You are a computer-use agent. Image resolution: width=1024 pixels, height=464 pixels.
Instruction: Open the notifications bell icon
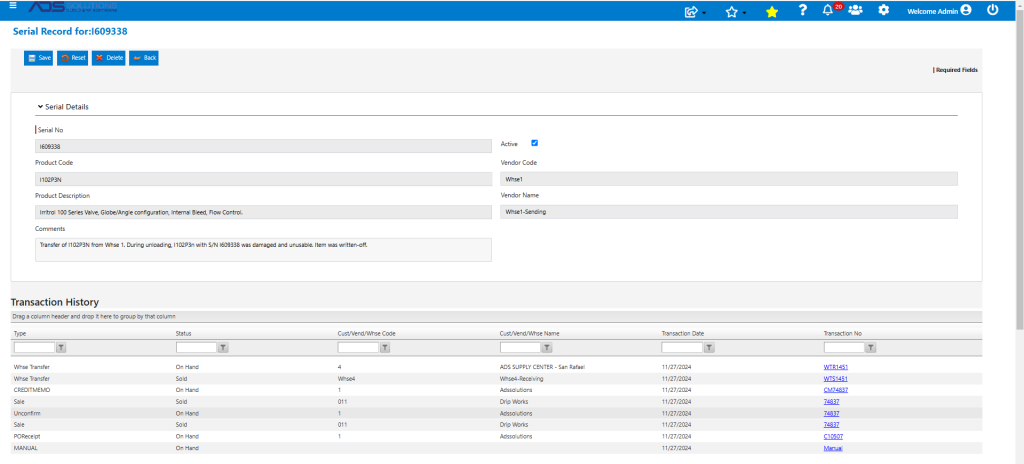click(x=827, y=10)
